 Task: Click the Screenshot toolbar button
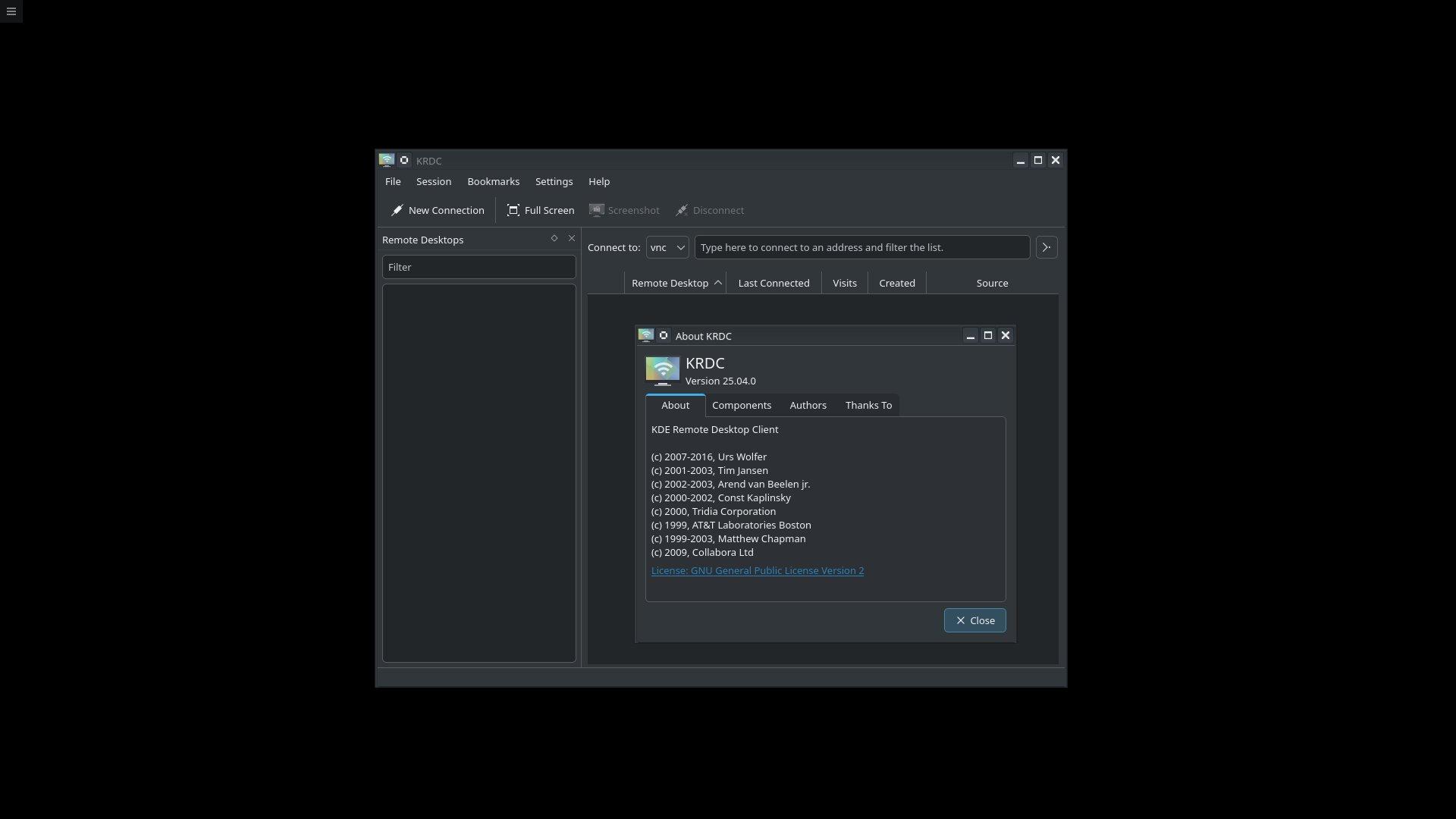click(x=624, y=210)
